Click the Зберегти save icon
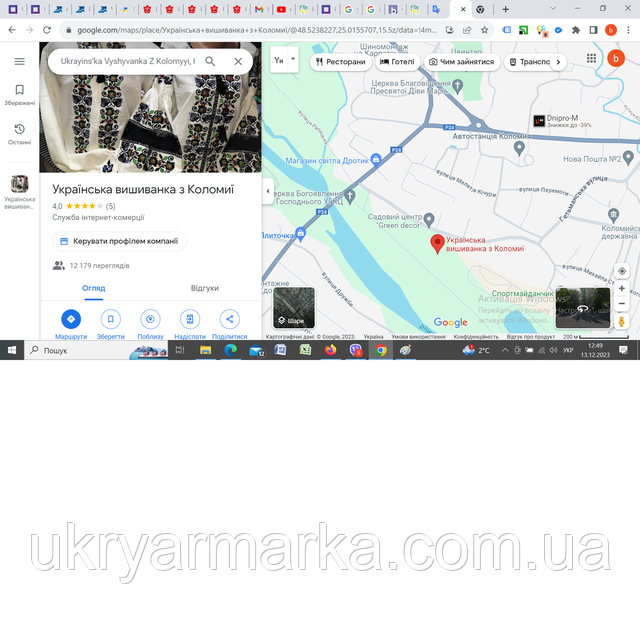The height and width of the screenshot is (640, 640). [111, 319]
